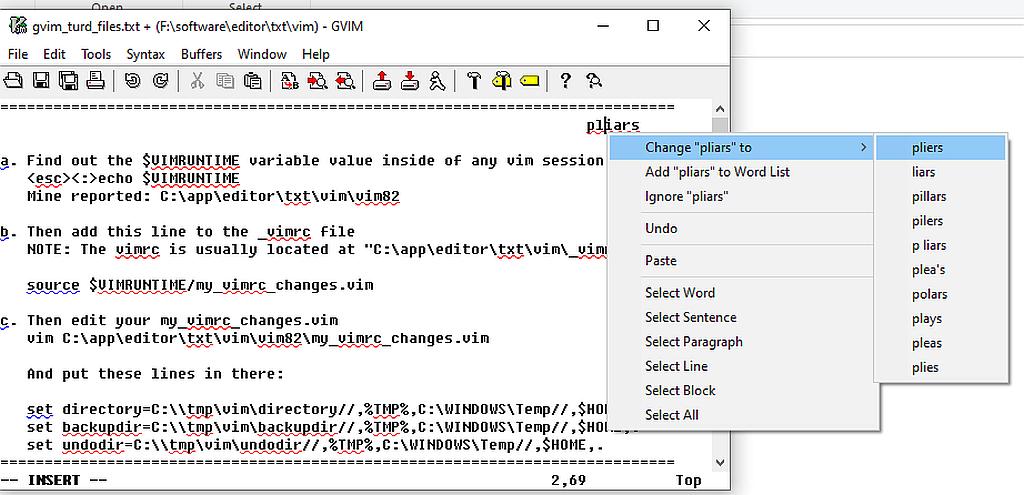Click the misspelled word "pliars" in text

pyautogui.click(x=613, y=125)
